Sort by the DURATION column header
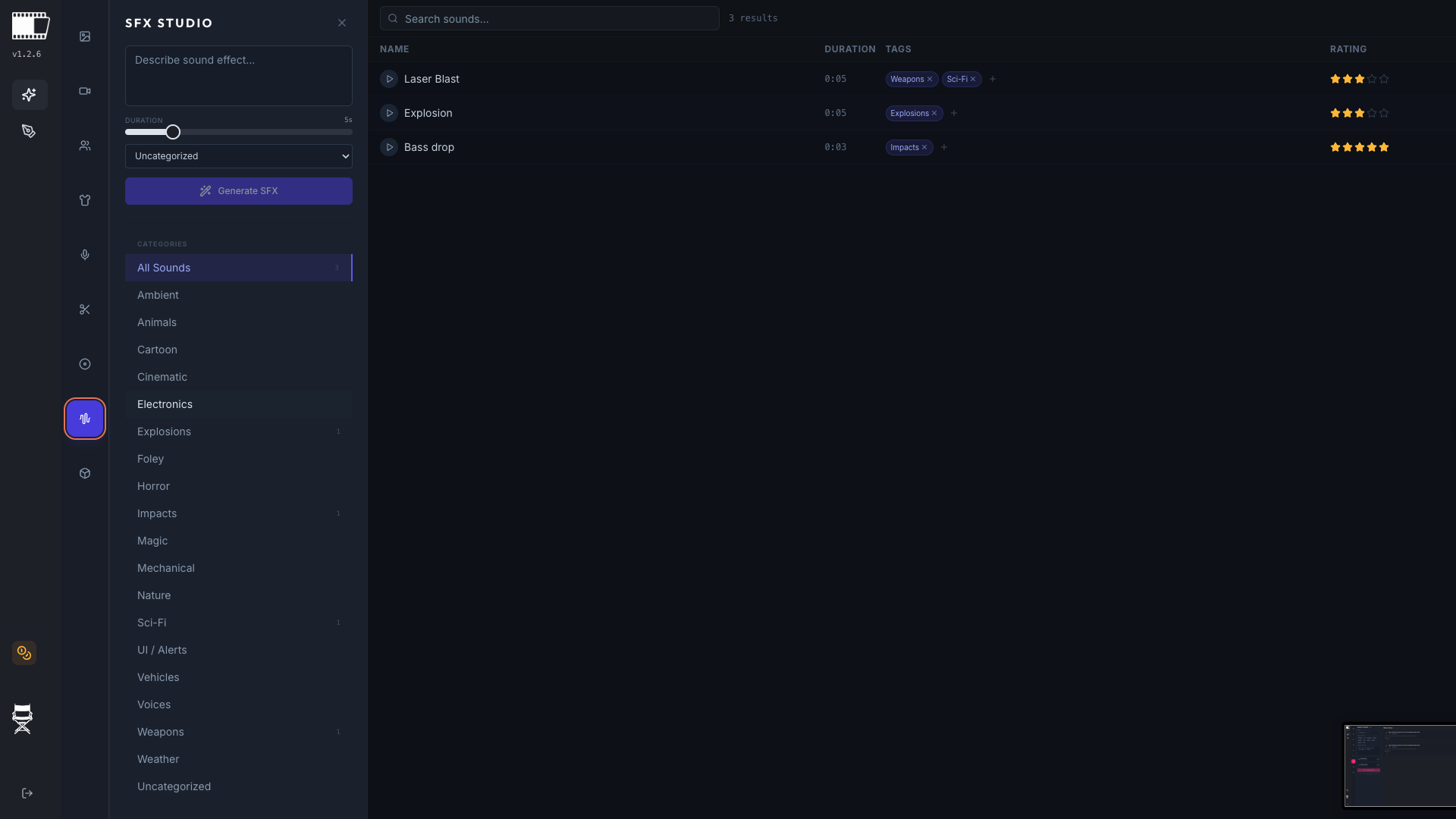This screenshot has height=819, width=1456. [x=850, y=49]
